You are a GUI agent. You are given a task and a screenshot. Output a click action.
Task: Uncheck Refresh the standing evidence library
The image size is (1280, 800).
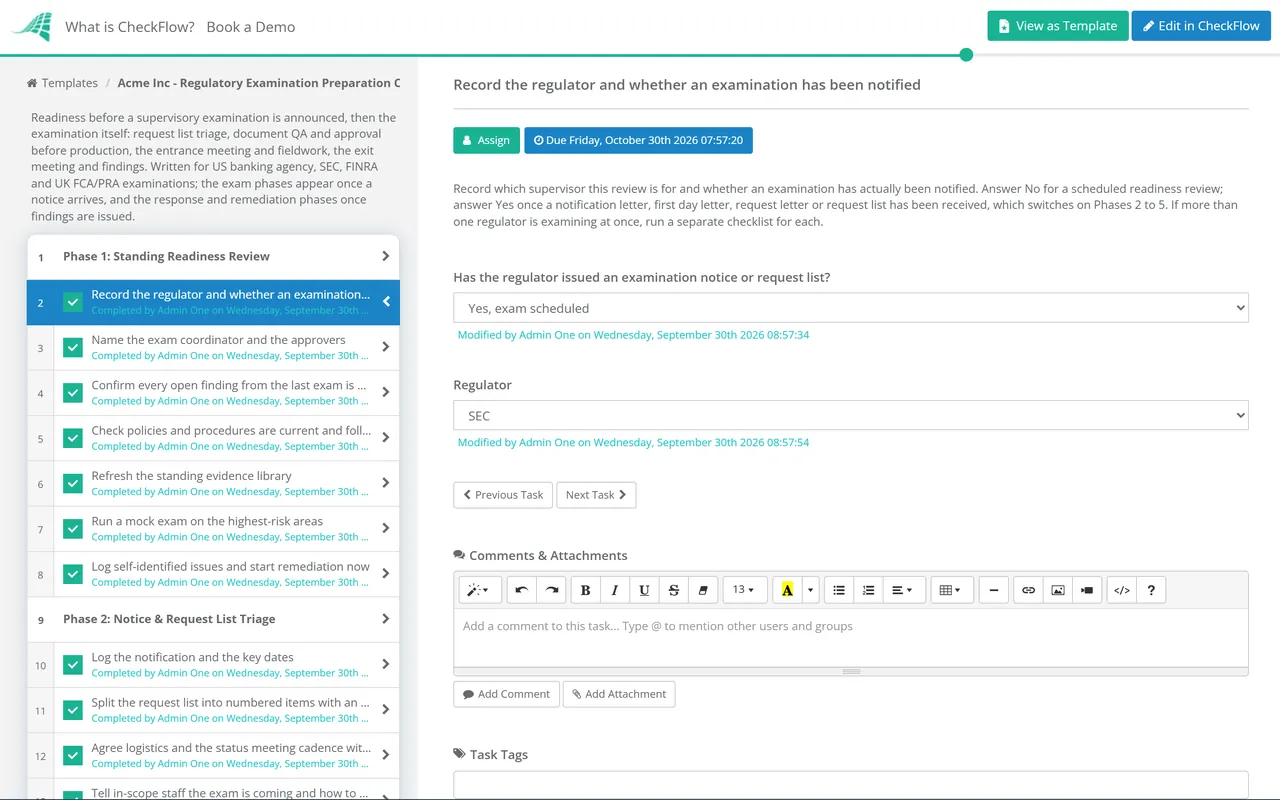point(73,483)
